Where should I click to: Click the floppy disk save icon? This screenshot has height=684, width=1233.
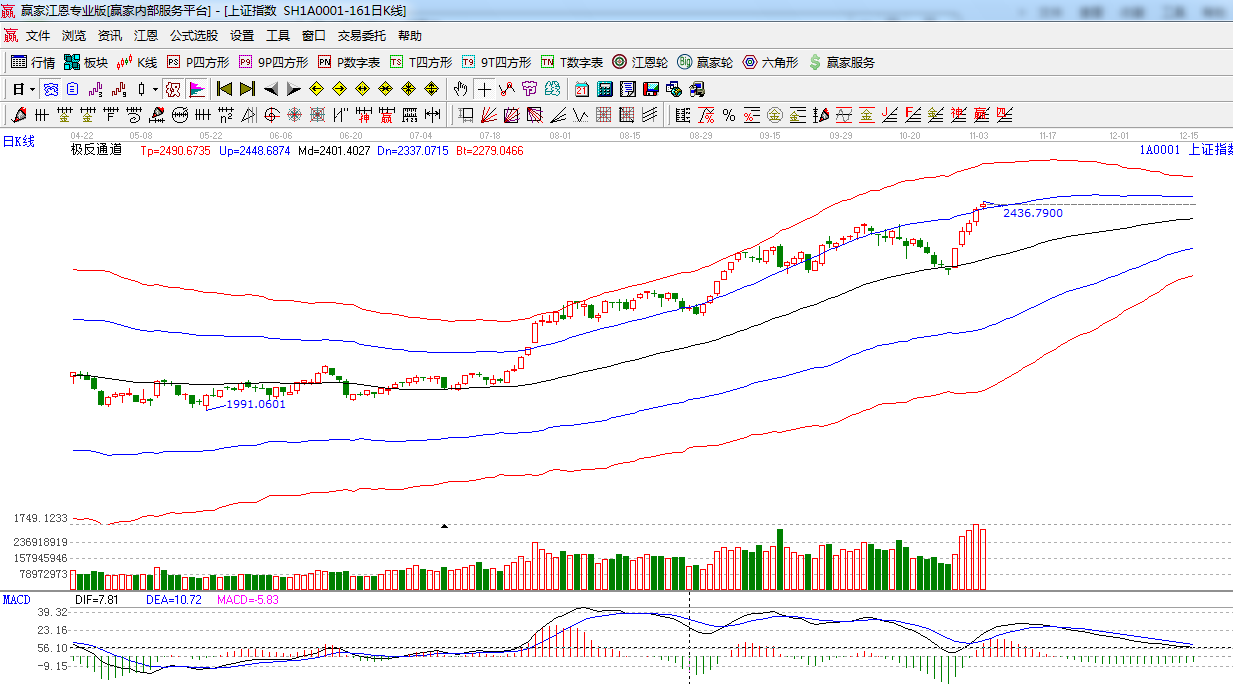coord(651,89)
